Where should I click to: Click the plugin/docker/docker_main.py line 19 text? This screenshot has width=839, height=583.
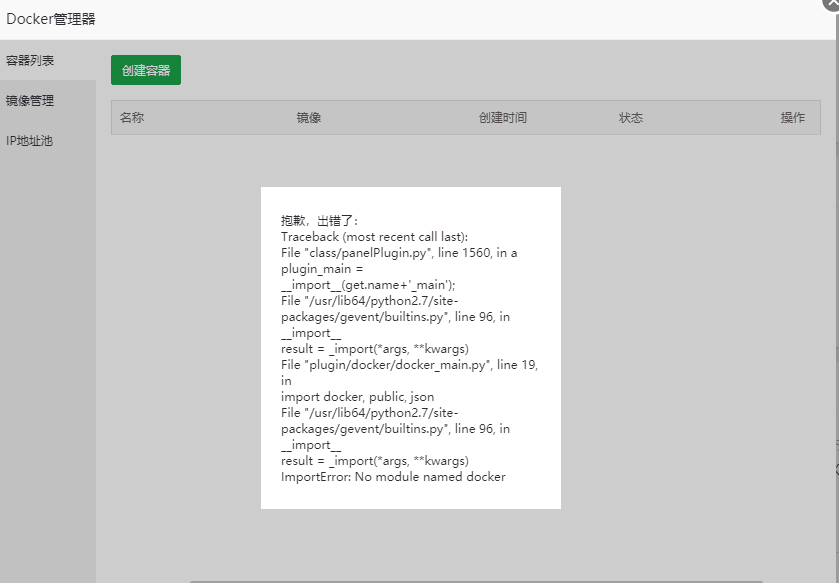pos(409,365)
